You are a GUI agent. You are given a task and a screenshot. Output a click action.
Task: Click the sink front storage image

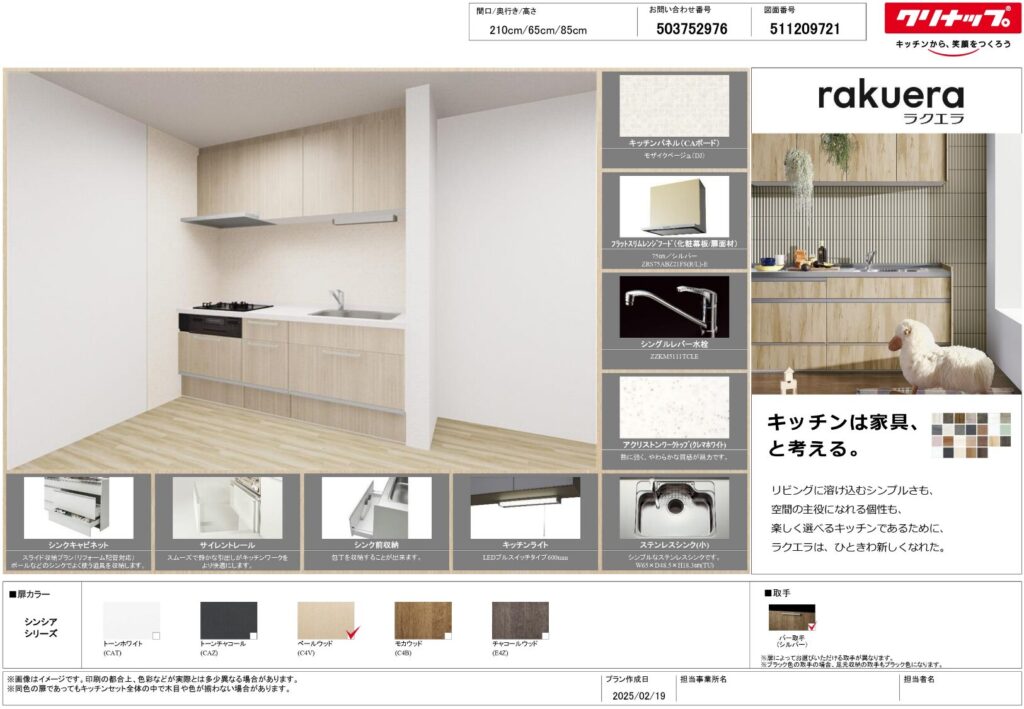(376, 507)
